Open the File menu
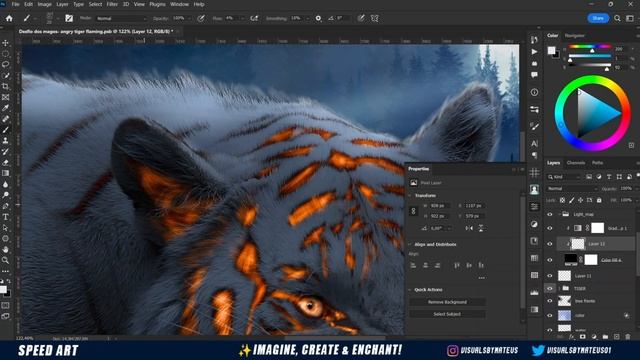The height and width of the screenshot is (360, 640). (x=16, y=4)
